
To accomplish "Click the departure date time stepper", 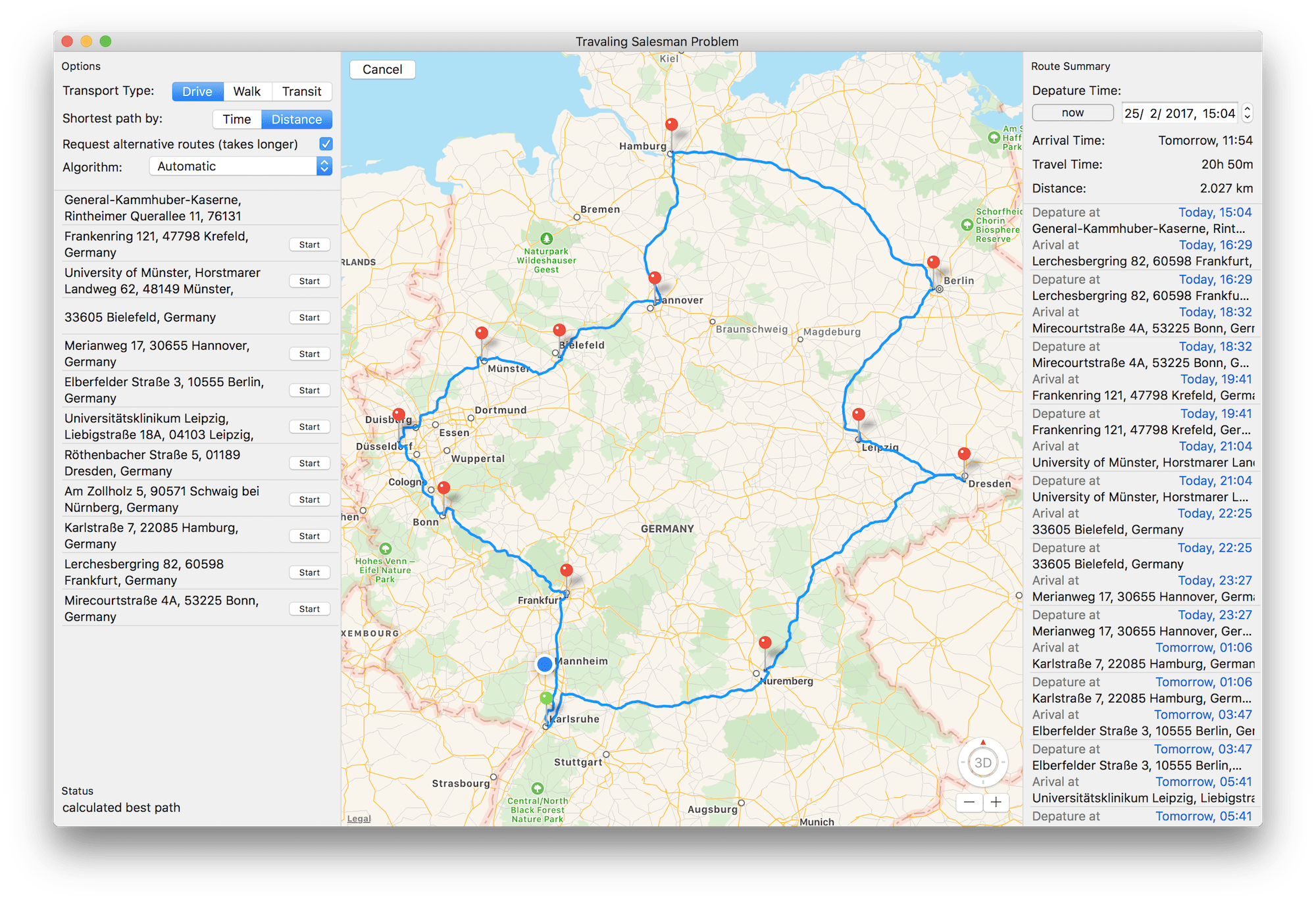I will tap(1247, 113).
